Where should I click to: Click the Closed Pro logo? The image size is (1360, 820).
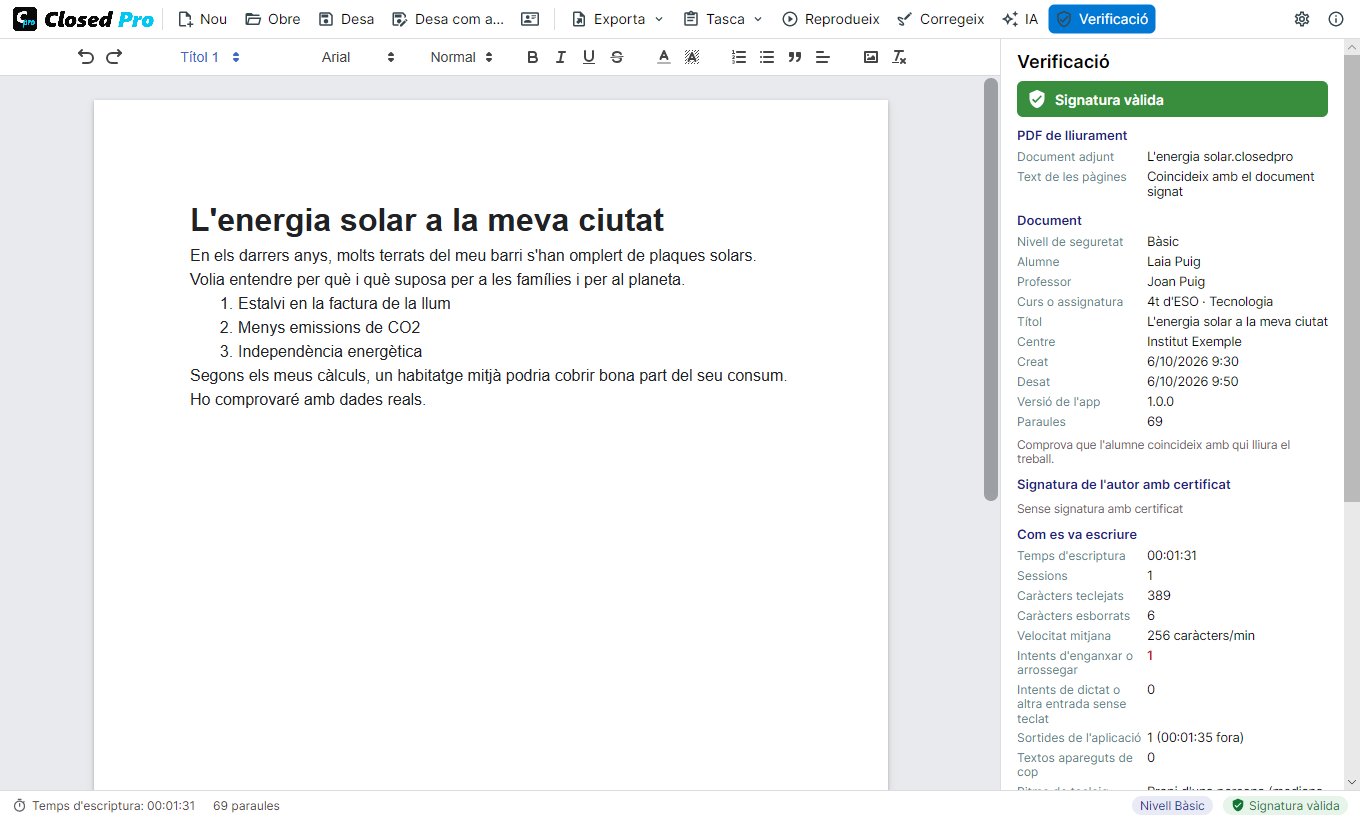[84, 19]
